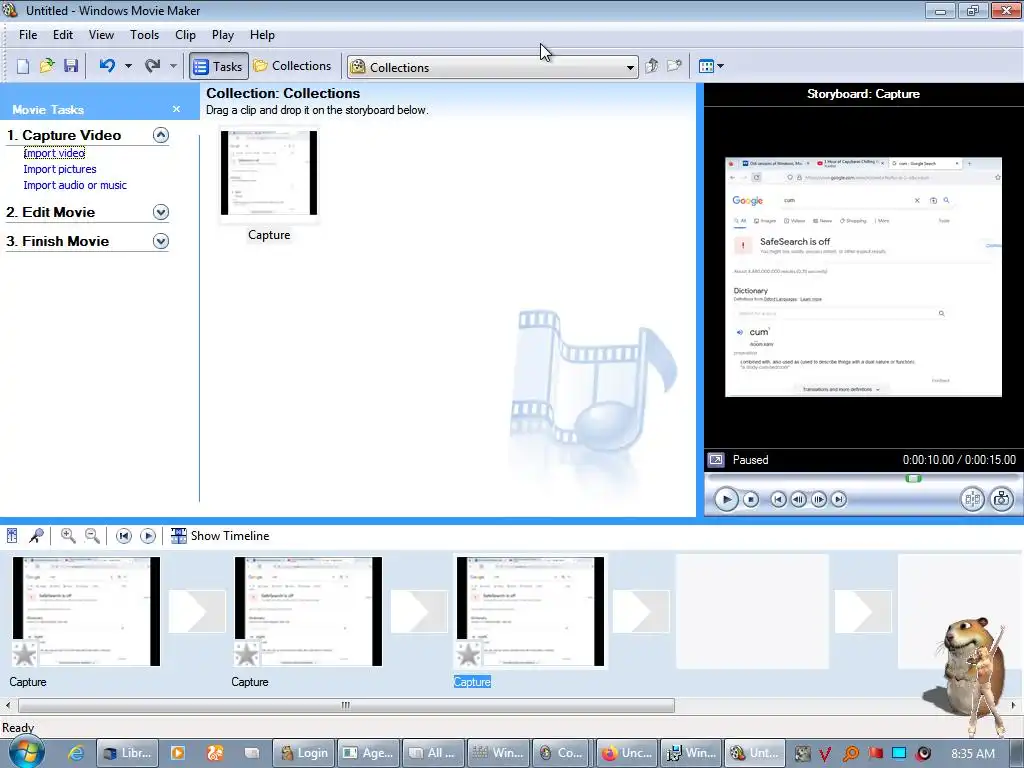The width and height of the screenshot is (1024, 768).
Task: Collapse the Capture Video section
Action: pyautogui.click(x=161, y=135)
